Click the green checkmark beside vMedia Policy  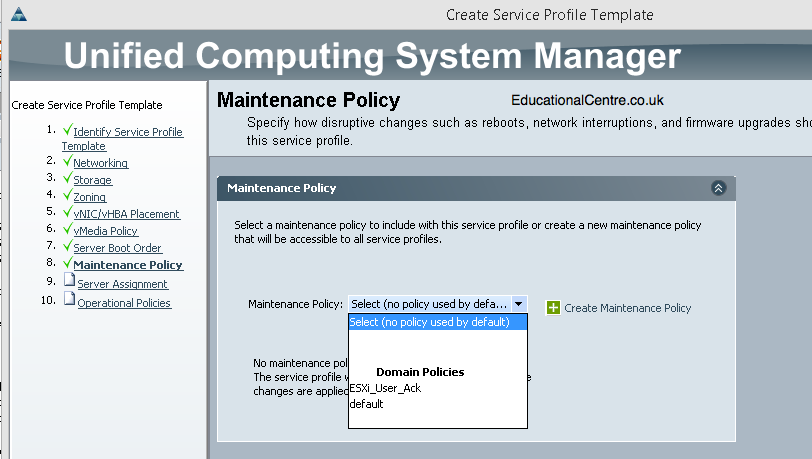pyautogui.click(x=67, y=228)
